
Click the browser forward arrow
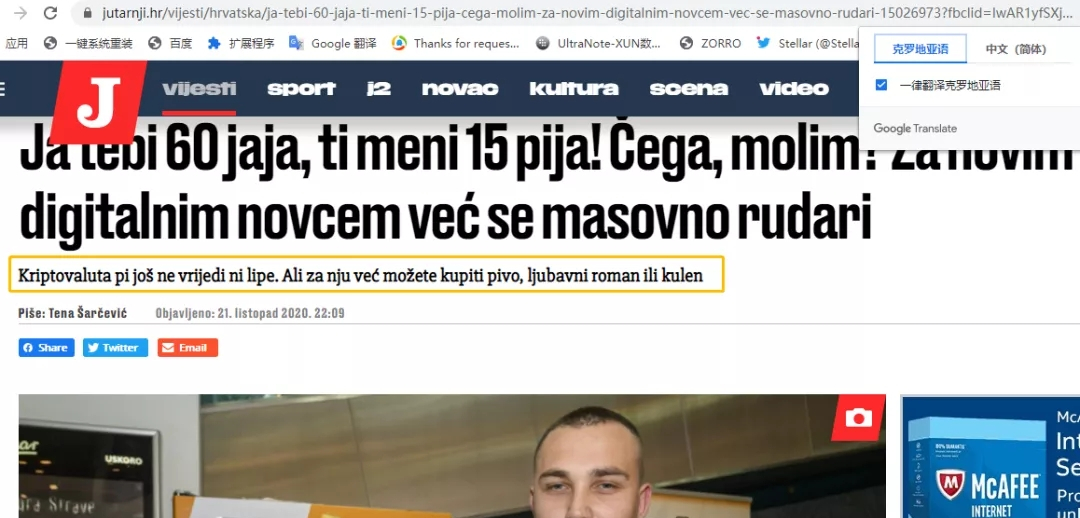click(21, 12)
